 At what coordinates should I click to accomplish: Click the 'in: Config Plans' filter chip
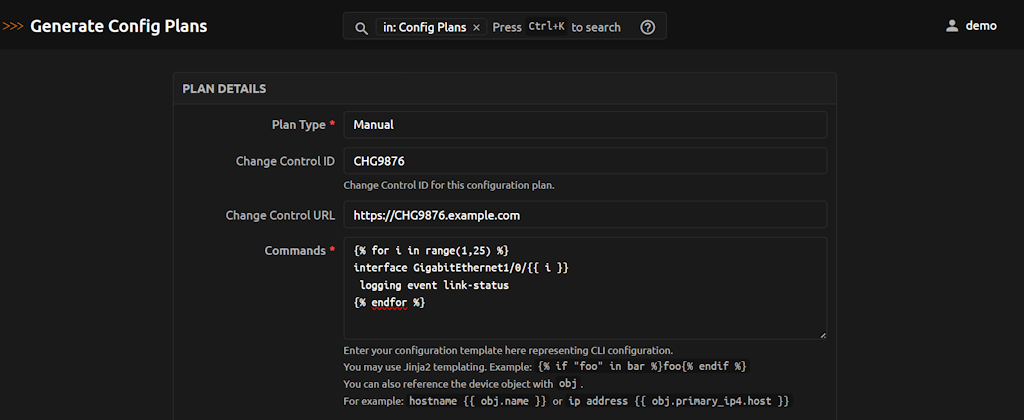click(431, 27)
